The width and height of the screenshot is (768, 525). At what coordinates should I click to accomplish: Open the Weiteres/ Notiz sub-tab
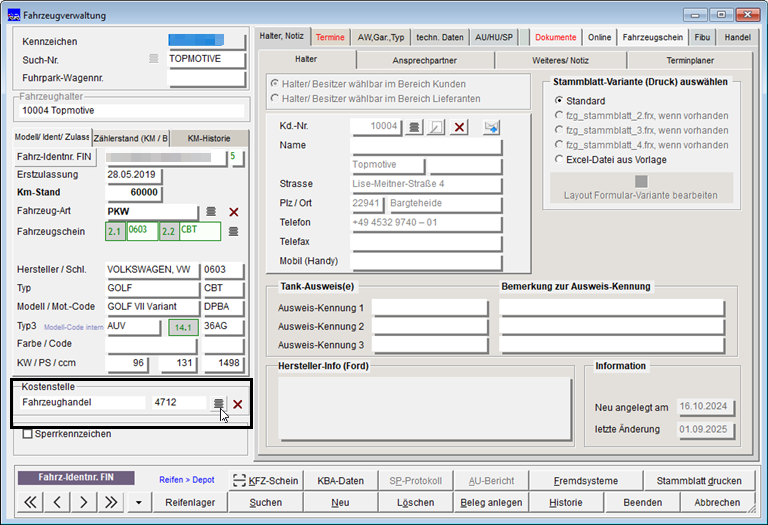pos(560,60)
